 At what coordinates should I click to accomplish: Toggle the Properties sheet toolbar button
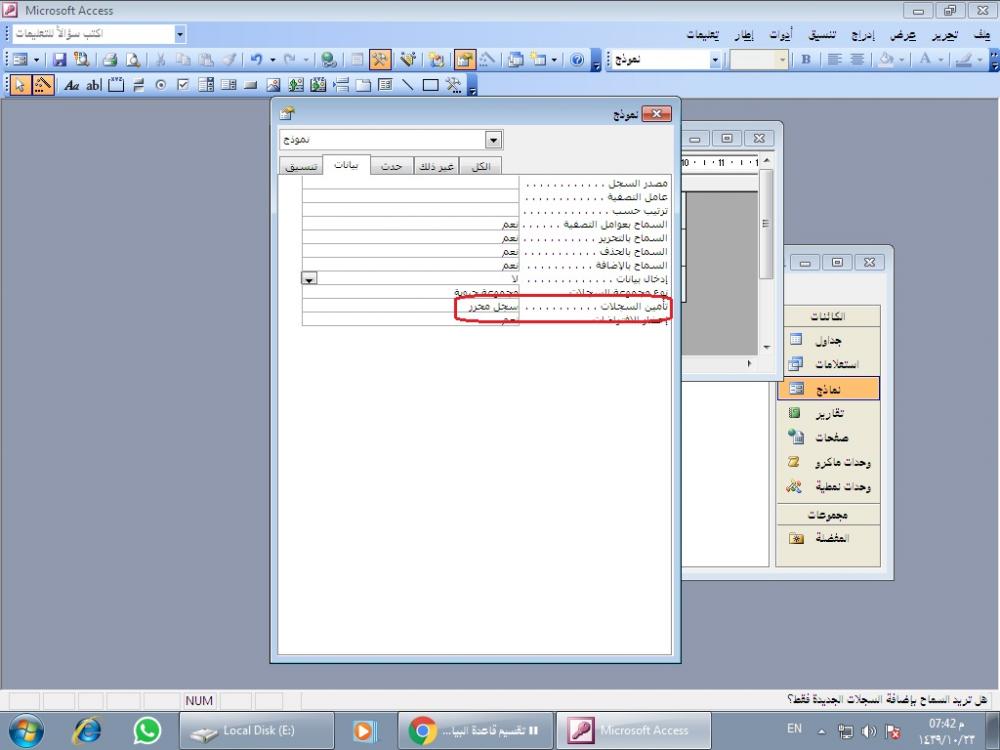pyautogui.click(x=465, y=60)
